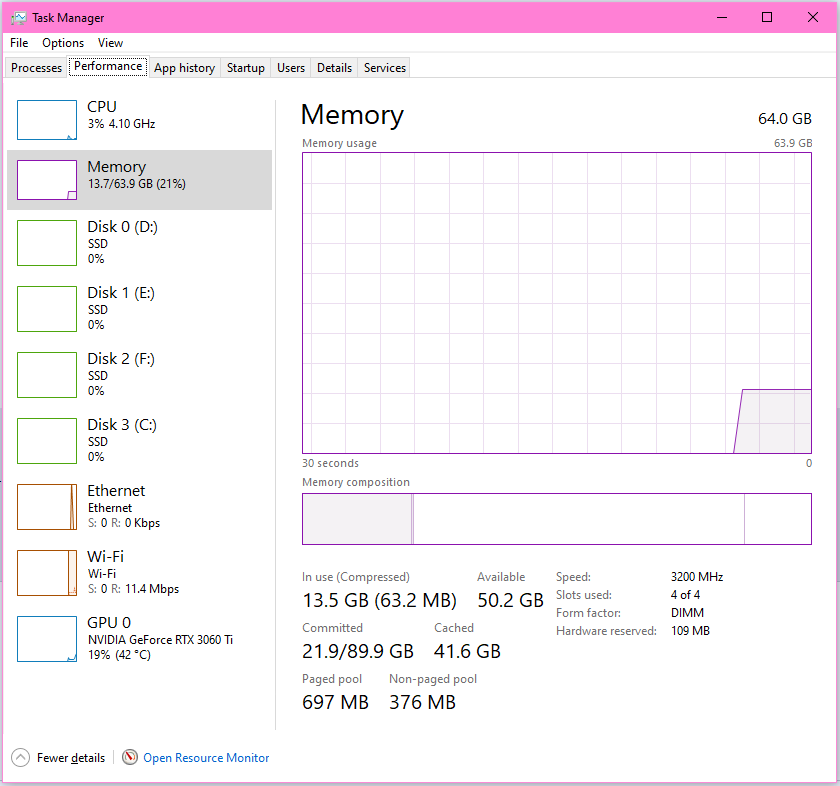Click the 'In use (Compressed)' label
This screenshot has height=786, width=840.
pyautogui.click(x=356, y=577)
